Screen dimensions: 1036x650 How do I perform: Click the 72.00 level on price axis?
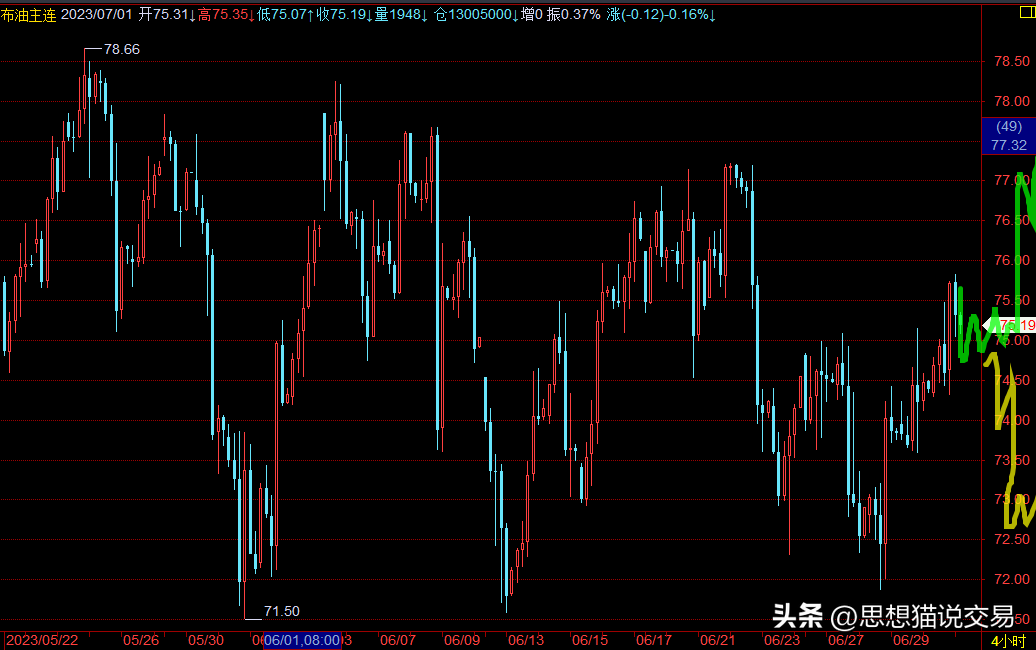click(1012, 579)
